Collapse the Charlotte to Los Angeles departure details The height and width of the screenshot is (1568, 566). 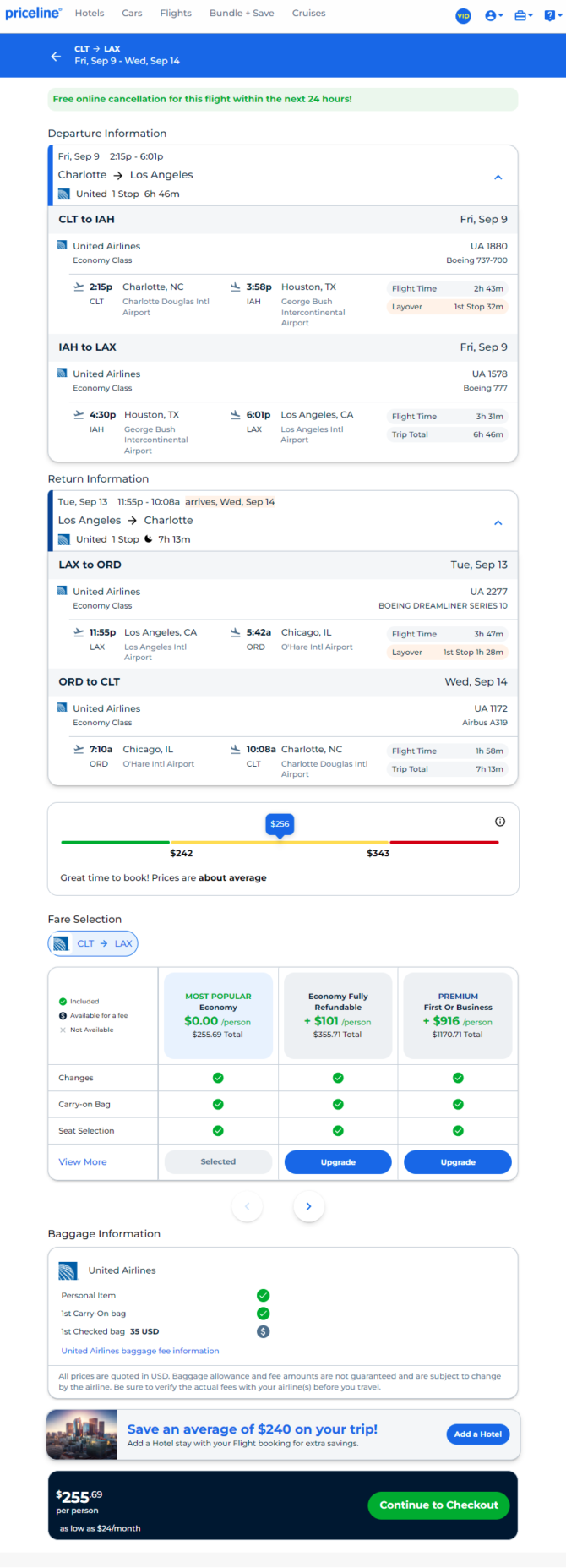[x=498, y=178]
